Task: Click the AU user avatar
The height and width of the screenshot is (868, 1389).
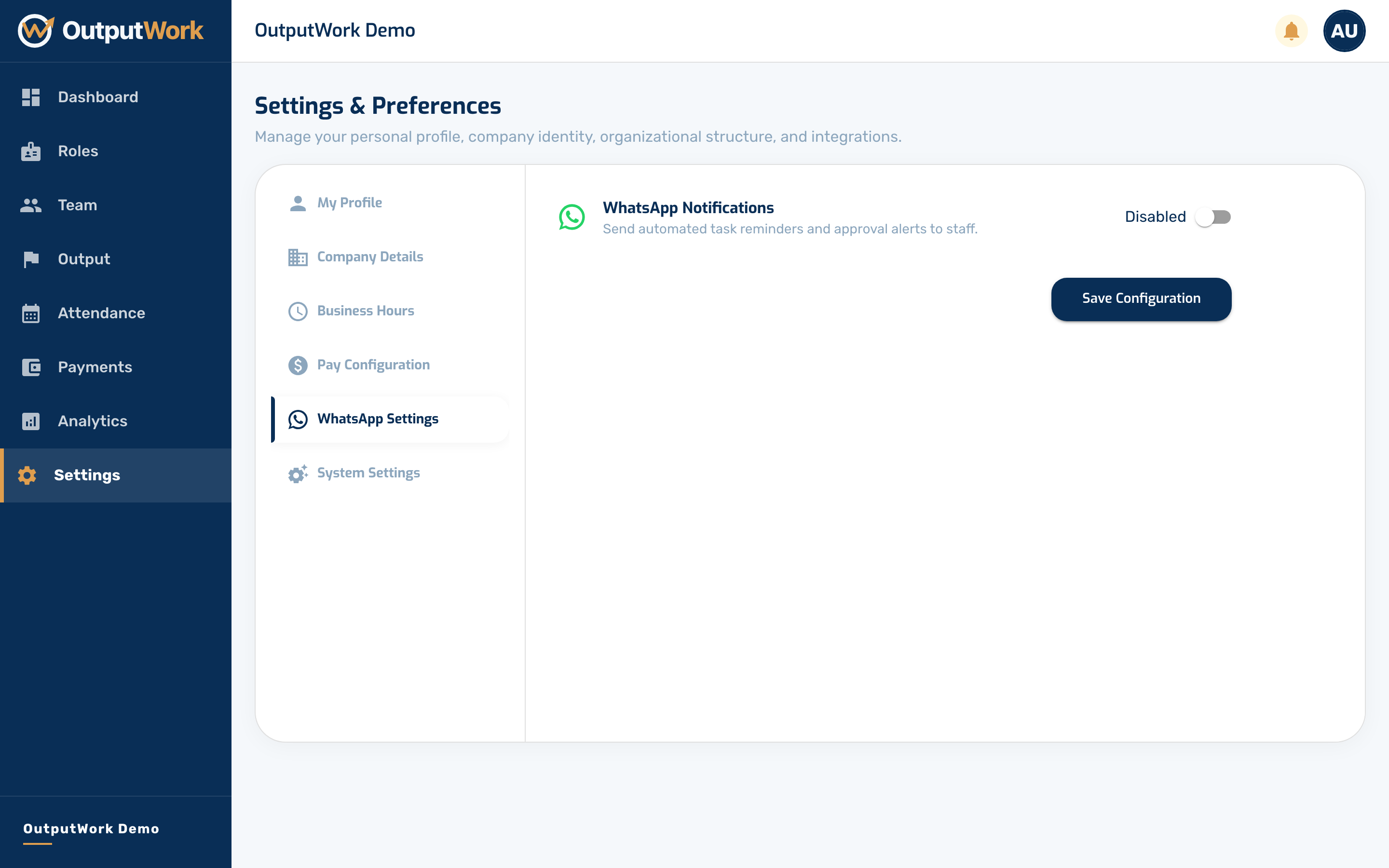Action: (x=1344, y=31)
